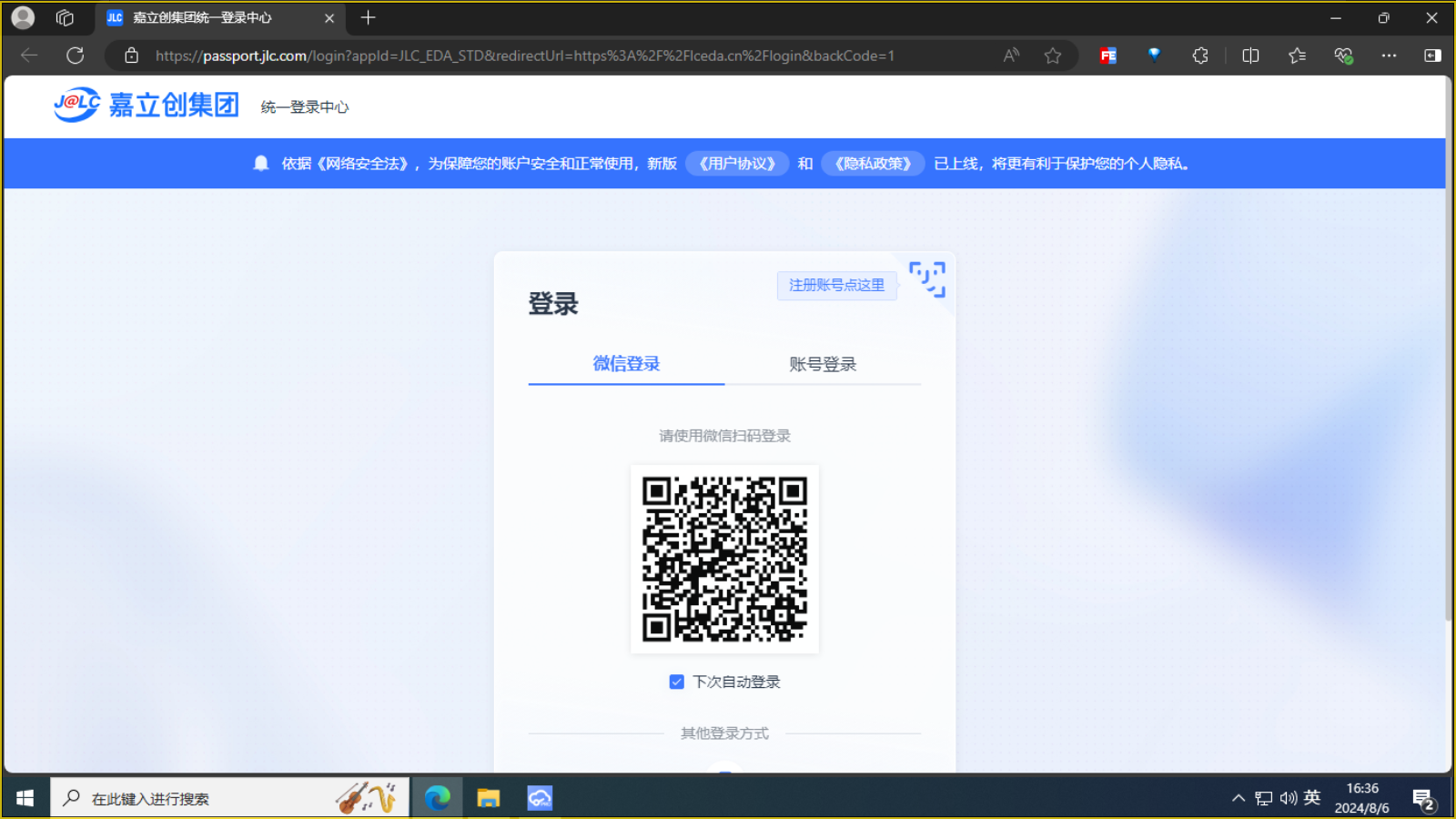
Task: Open the volume control tray icon
Action: [x=1289, y=798]
